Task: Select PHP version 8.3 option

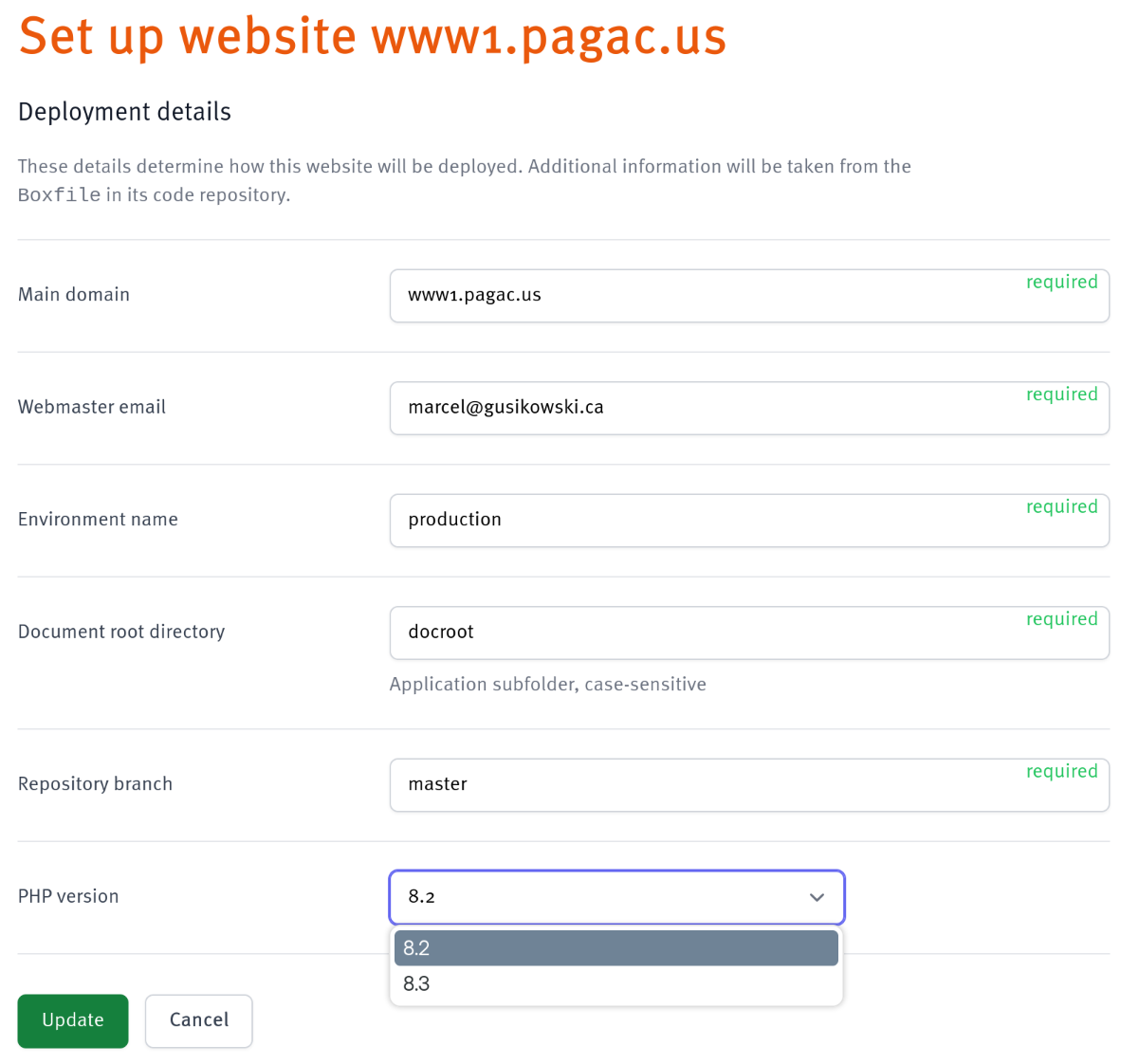Action: pyautogui.click(x=615, y=983)
